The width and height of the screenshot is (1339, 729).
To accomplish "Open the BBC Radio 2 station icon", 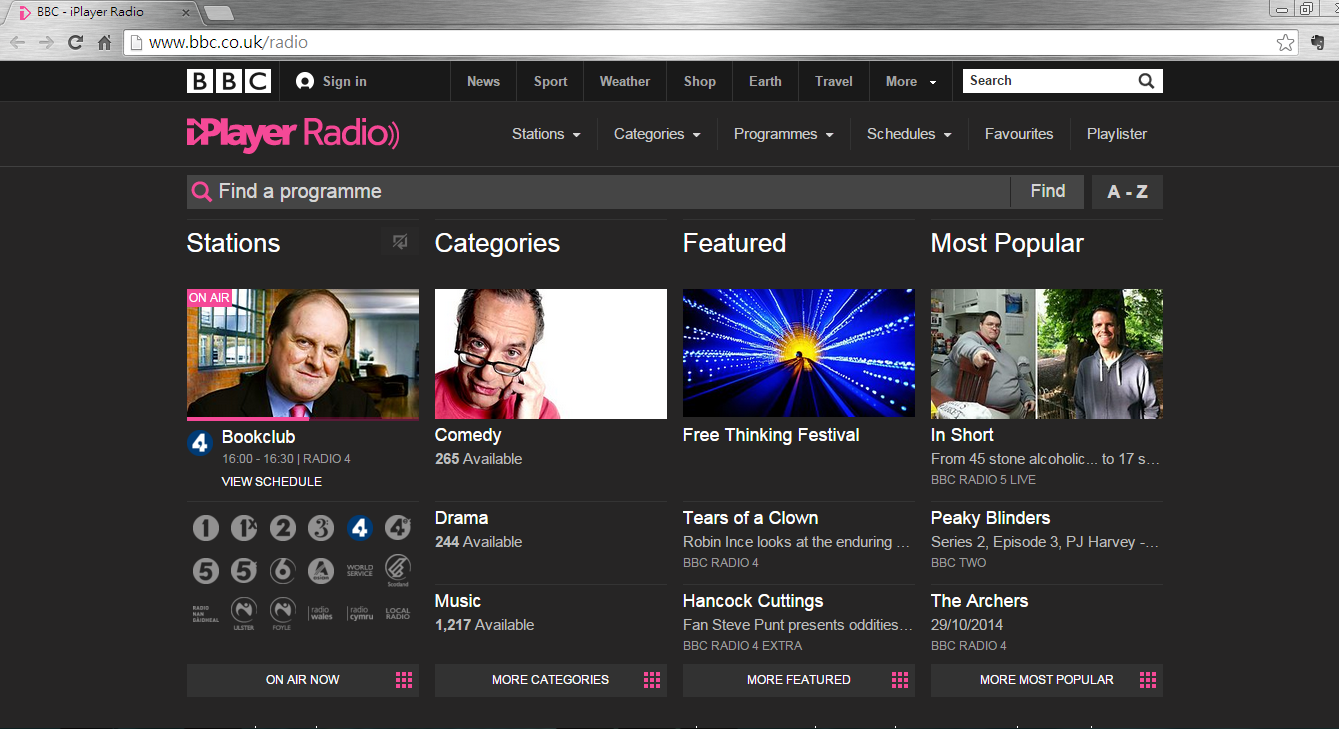I will pos(283,528).
